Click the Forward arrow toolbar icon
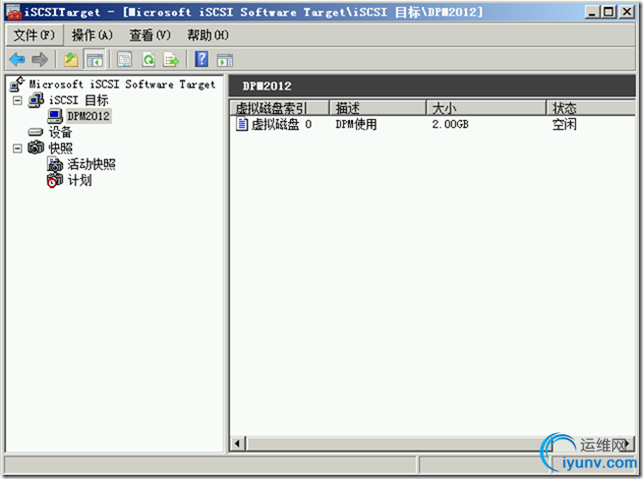The image size is (643, 479). [40, 60]
